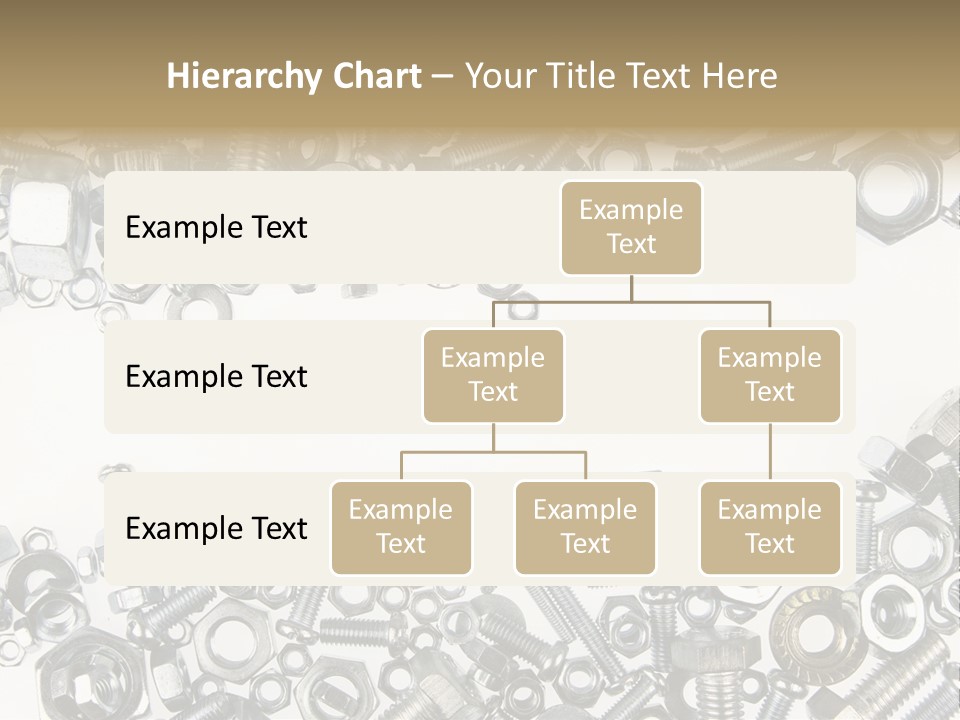Select the top-level Example Text chart box
Screen dimensions: 960x720
631,227
